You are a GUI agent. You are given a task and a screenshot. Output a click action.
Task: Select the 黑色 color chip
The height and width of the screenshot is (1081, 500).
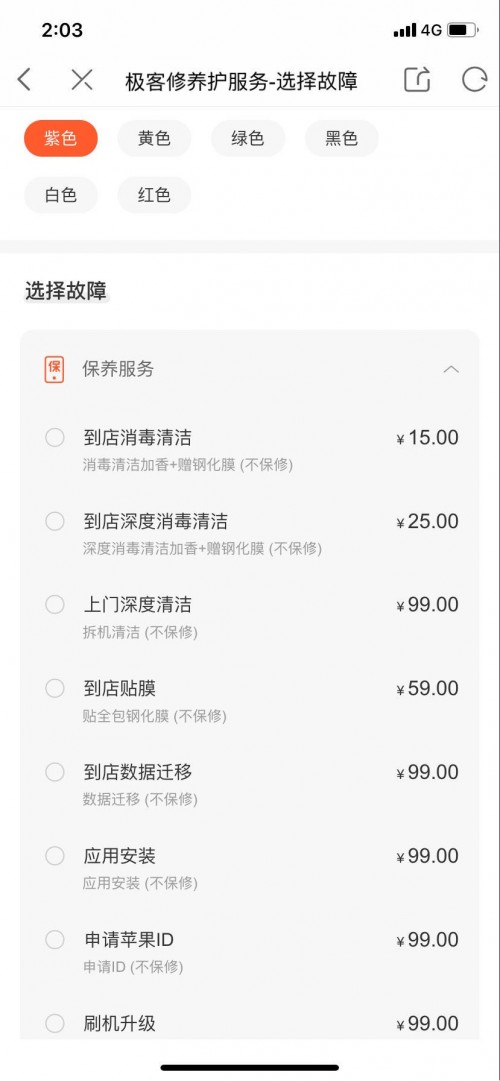point(341,139)
